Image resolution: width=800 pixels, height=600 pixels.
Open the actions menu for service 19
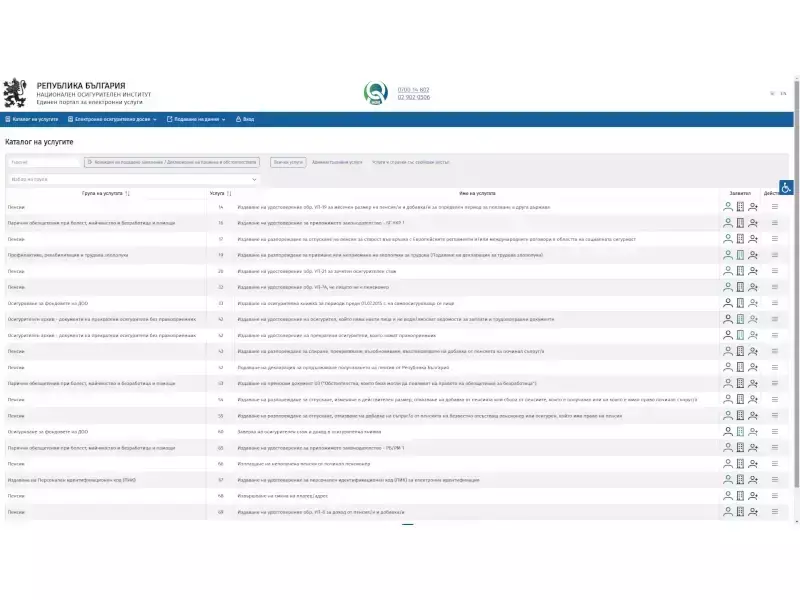(x=775, y=255)
